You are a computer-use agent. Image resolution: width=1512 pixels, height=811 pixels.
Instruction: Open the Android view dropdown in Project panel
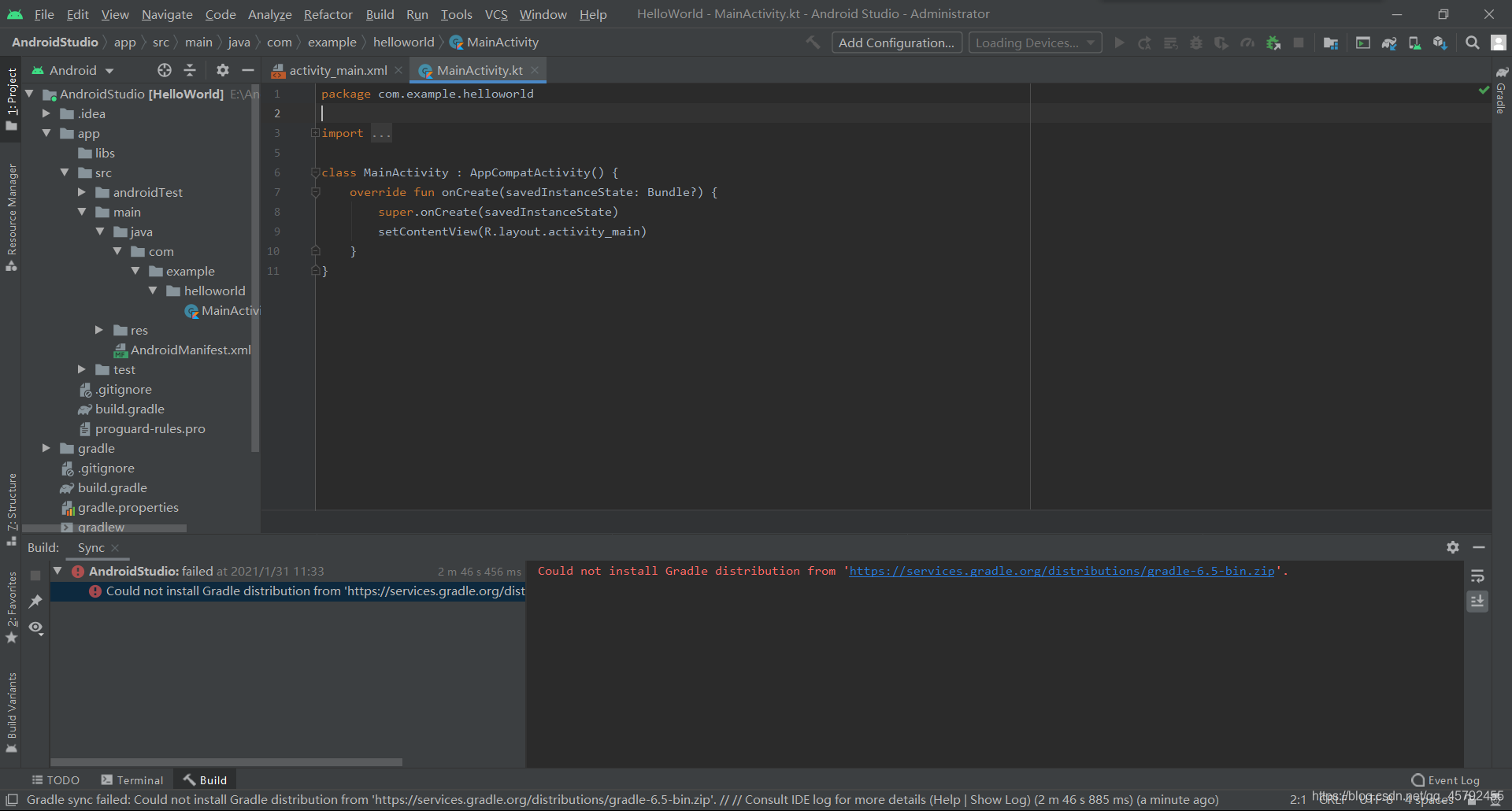[73, 70]
